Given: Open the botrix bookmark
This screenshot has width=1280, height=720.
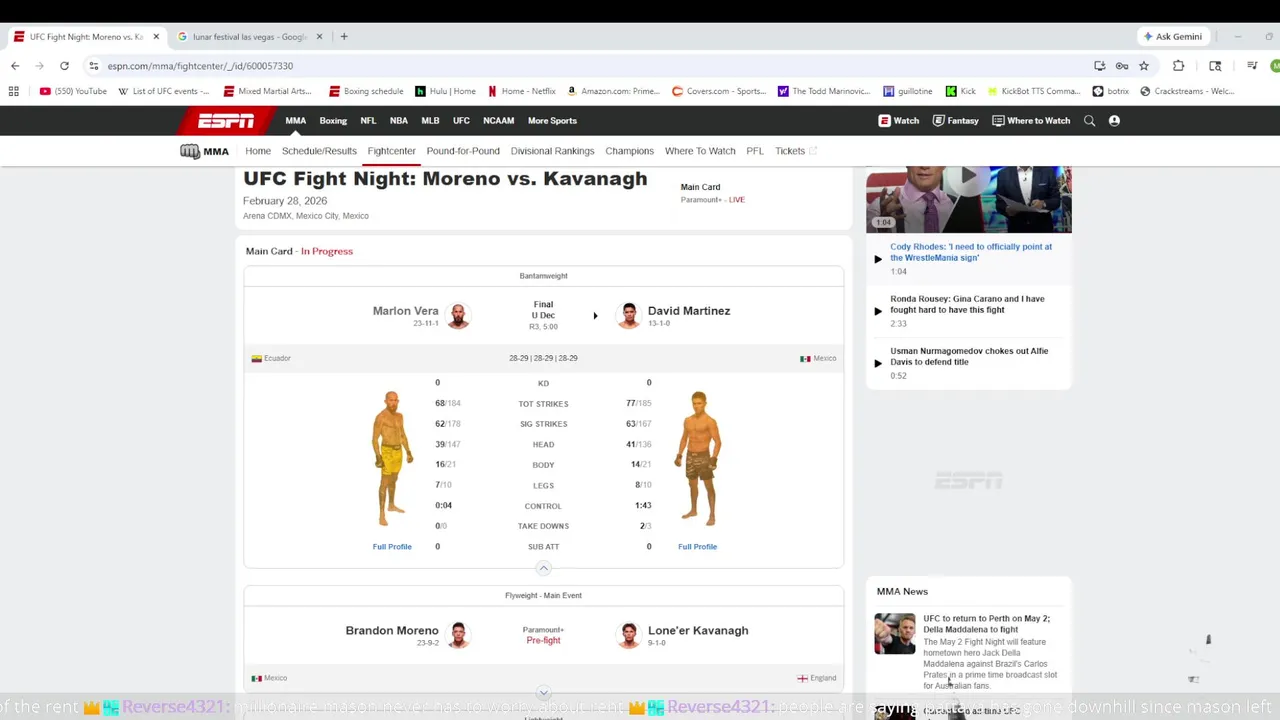Looking at the screenshot, I should [1111, 91].
